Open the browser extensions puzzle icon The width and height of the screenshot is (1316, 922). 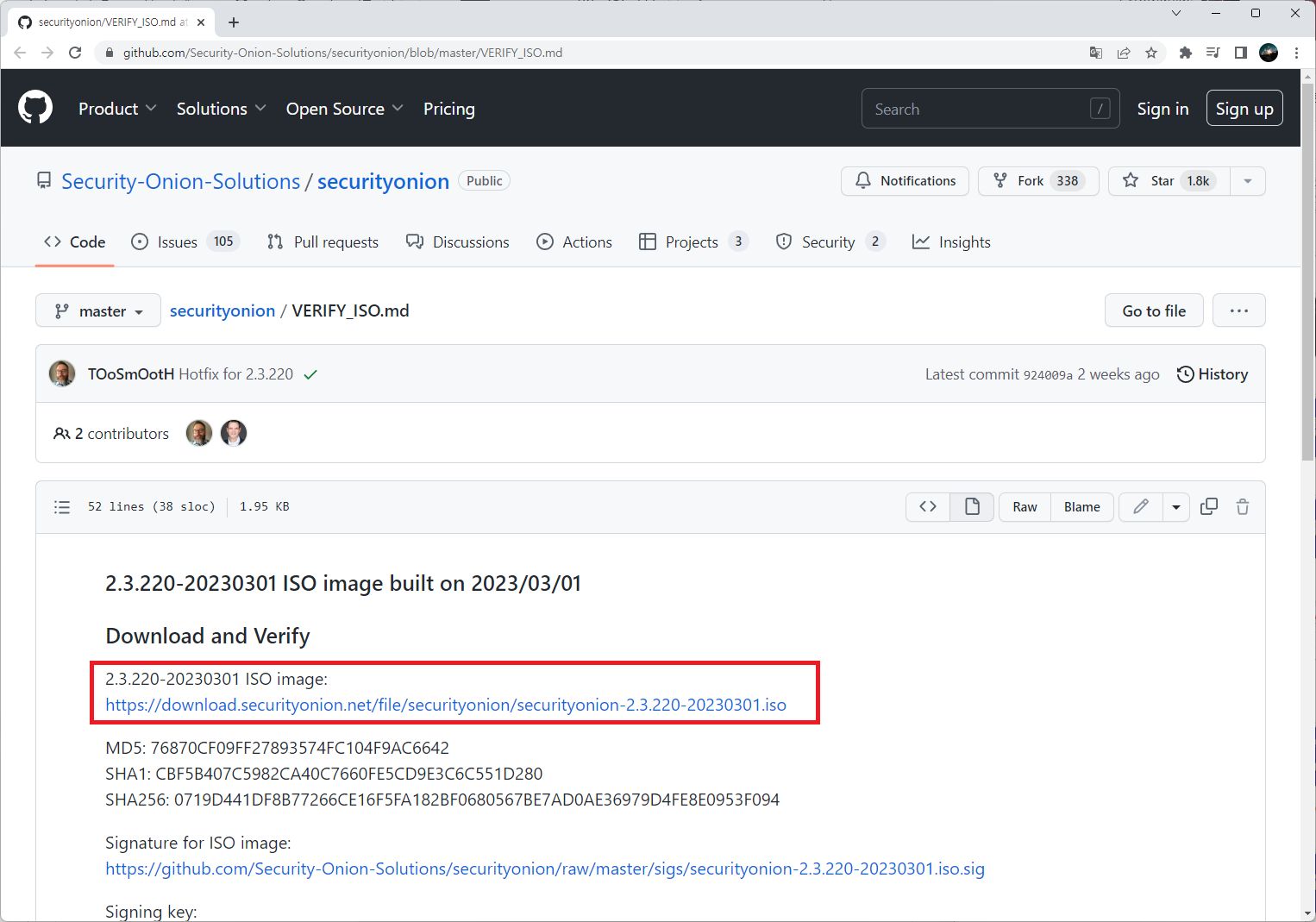(1185, 53)
